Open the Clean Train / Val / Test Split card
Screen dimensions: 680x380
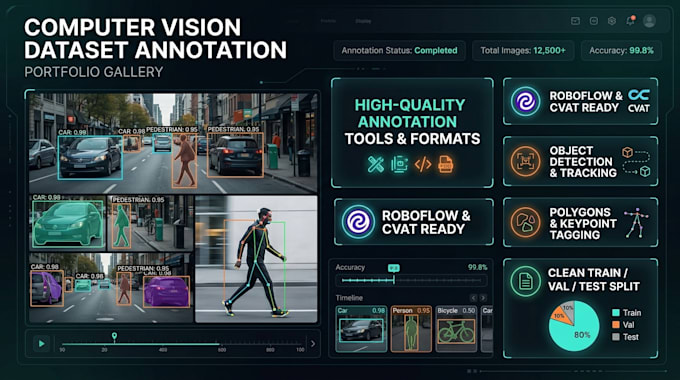coord(580,308)
